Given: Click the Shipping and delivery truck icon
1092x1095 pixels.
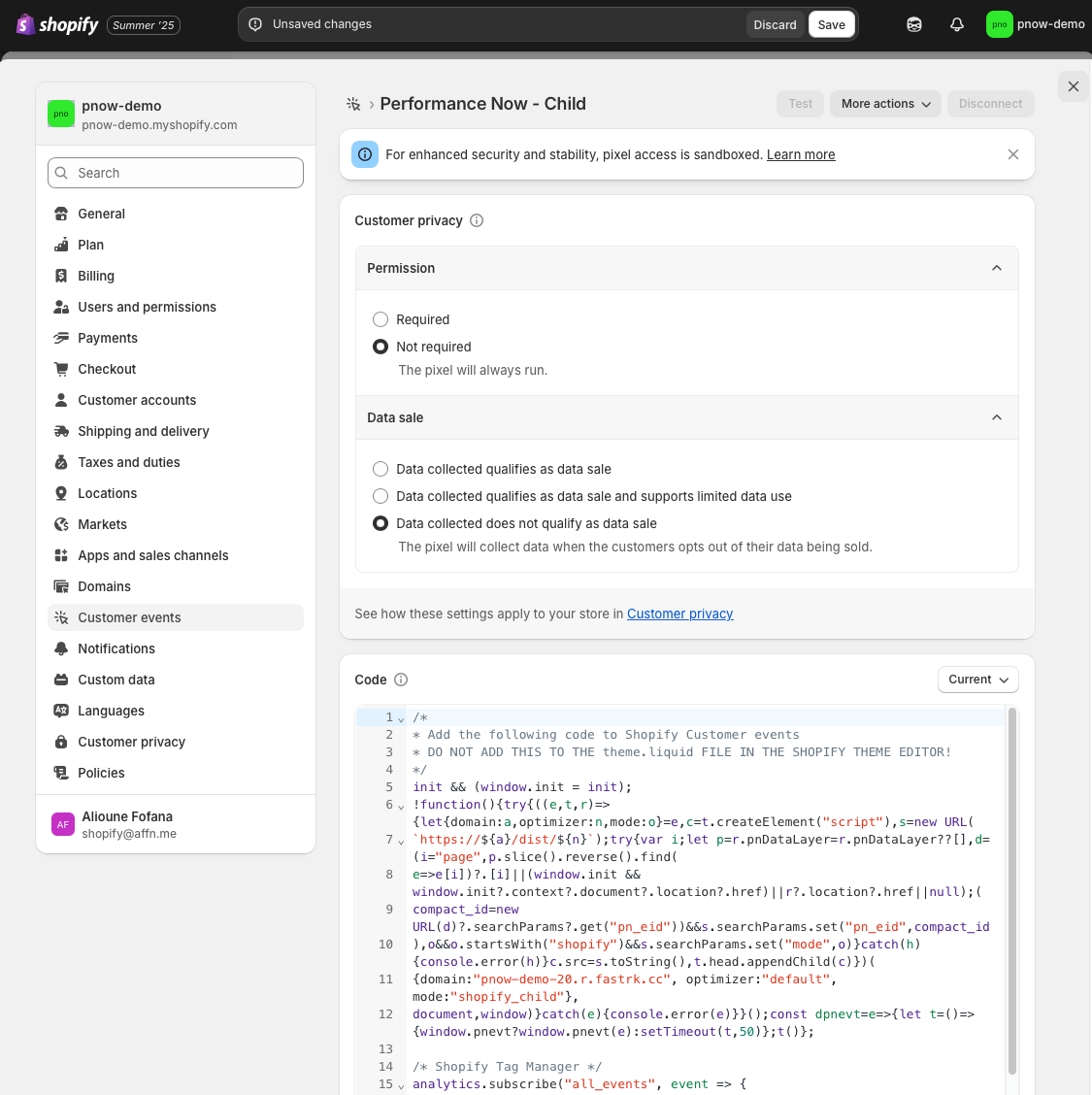Looking at the screenshot, I should click(61, 432).
